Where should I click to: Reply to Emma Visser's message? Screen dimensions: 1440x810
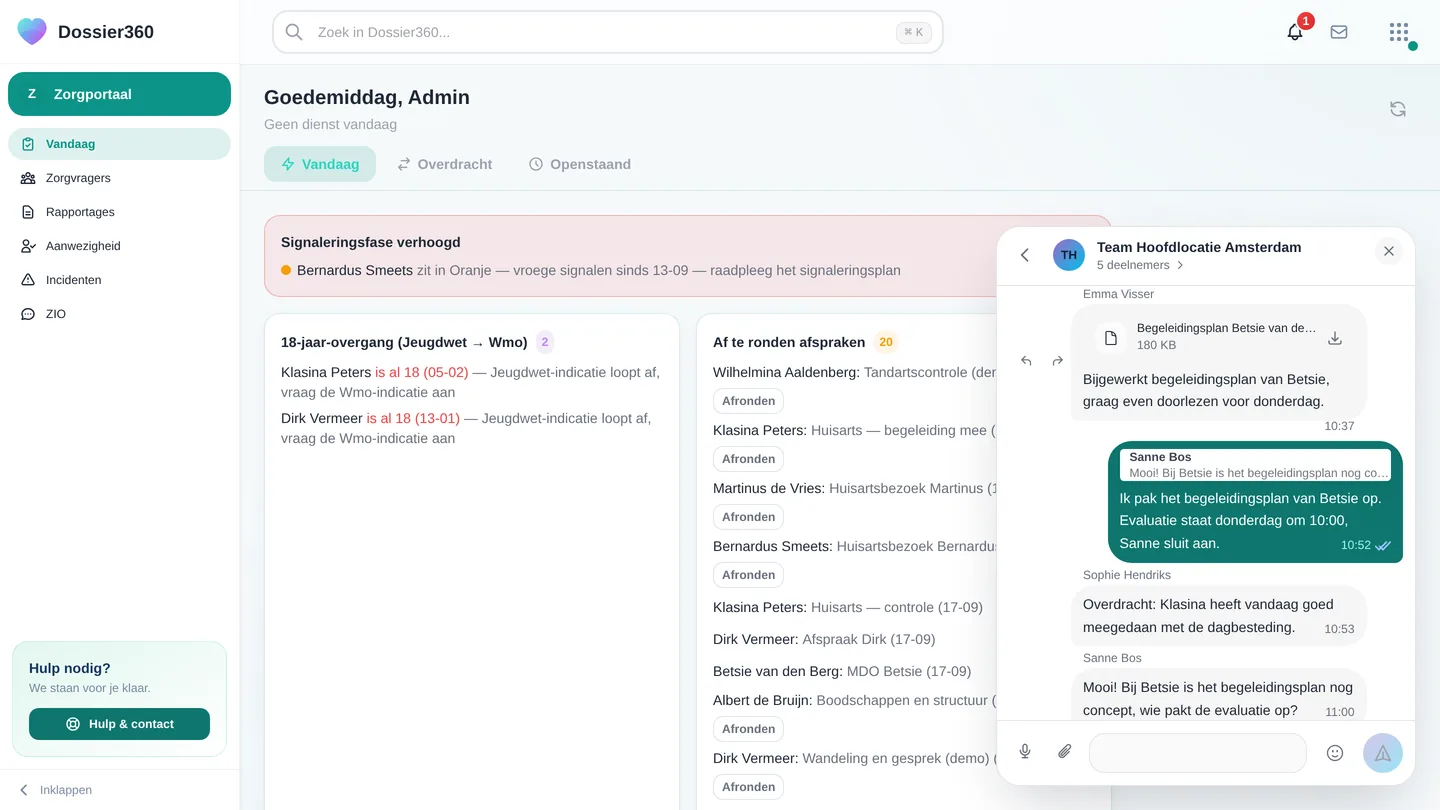click(x=1026, y=361)
